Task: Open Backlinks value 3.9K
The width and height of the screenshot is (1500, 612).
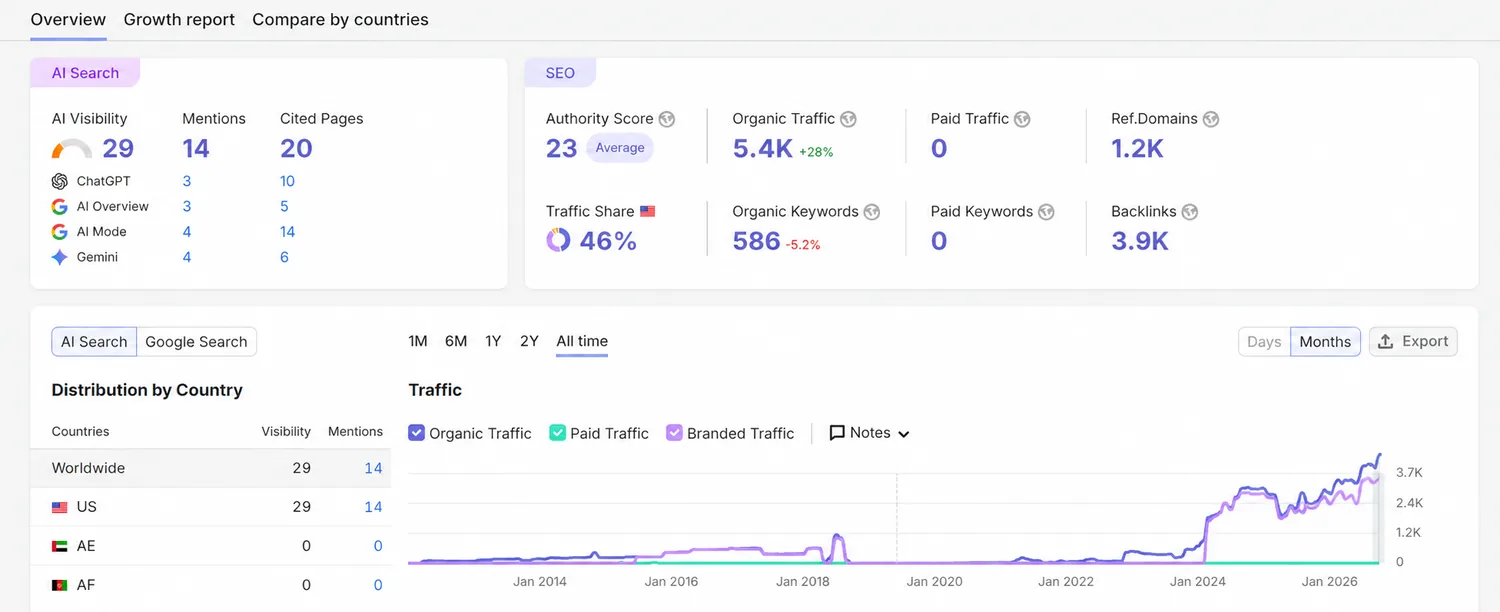Action: click(x=1140, y=241)
